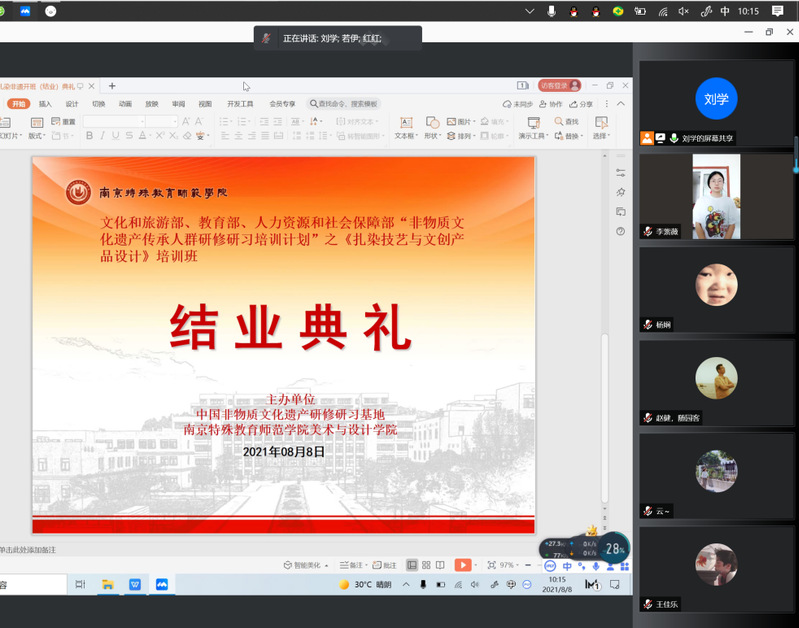Toggle bold formatting (B) in ribbon
This screenshot has height=628, width=799.
tap(89, 136)
